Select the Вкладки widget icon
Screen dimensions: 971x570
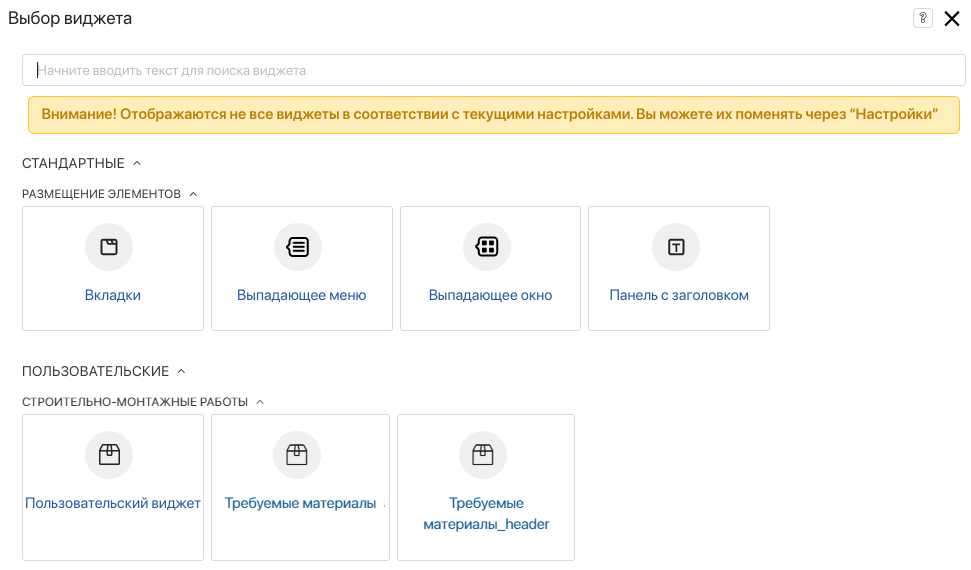click(109, 247)
